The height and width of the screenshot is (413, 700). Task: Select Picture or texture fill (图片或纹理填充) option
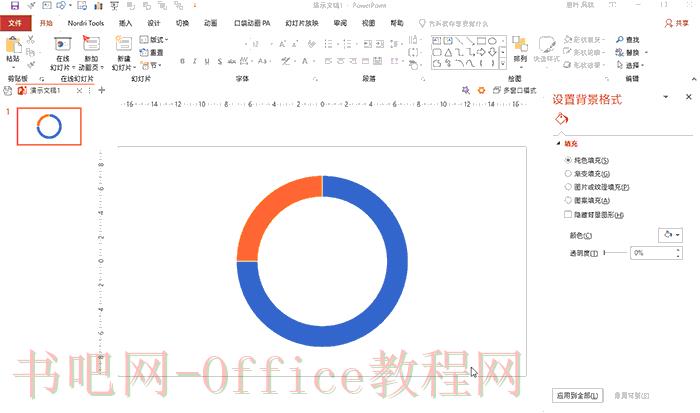[568, 187]
